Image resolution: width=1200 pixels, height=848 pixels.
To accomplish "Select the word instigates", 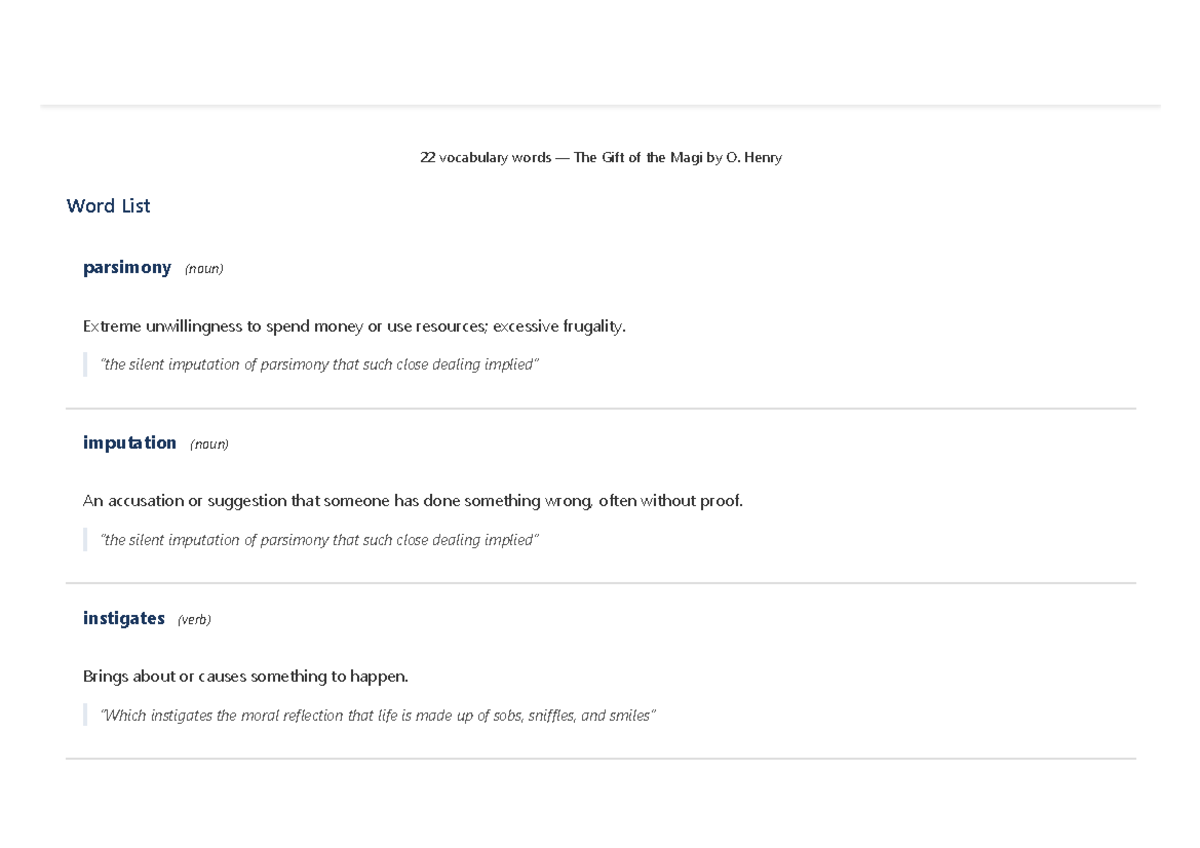I will (124, 618).
